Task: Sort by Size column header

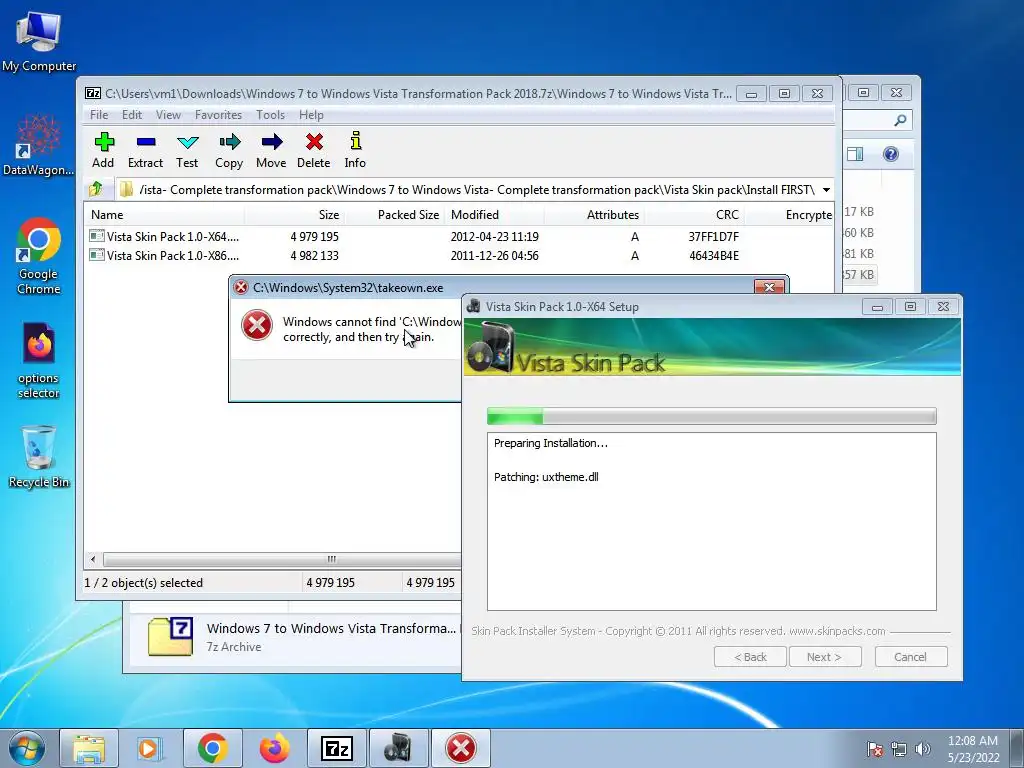Action: (x=294, y=215)
